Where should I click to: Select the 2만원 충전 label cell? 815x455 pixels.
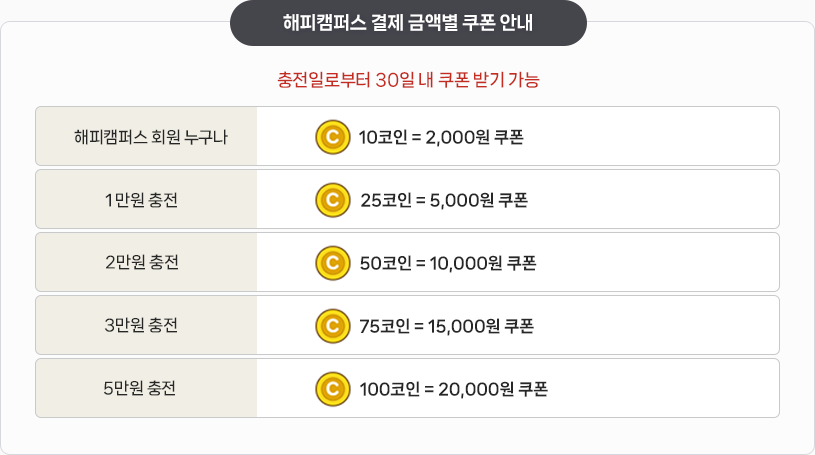[x=146, y=262]
